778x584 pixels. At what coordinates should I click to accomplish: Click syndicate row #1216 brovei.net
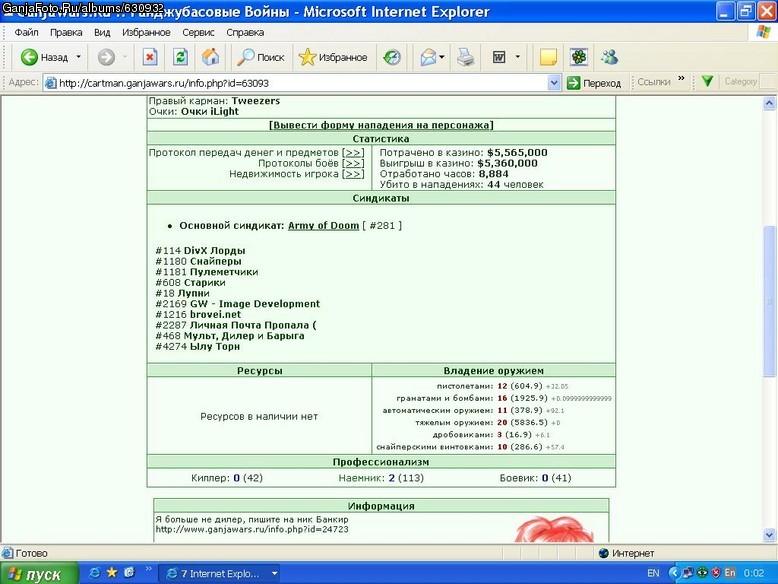(198, 315)
